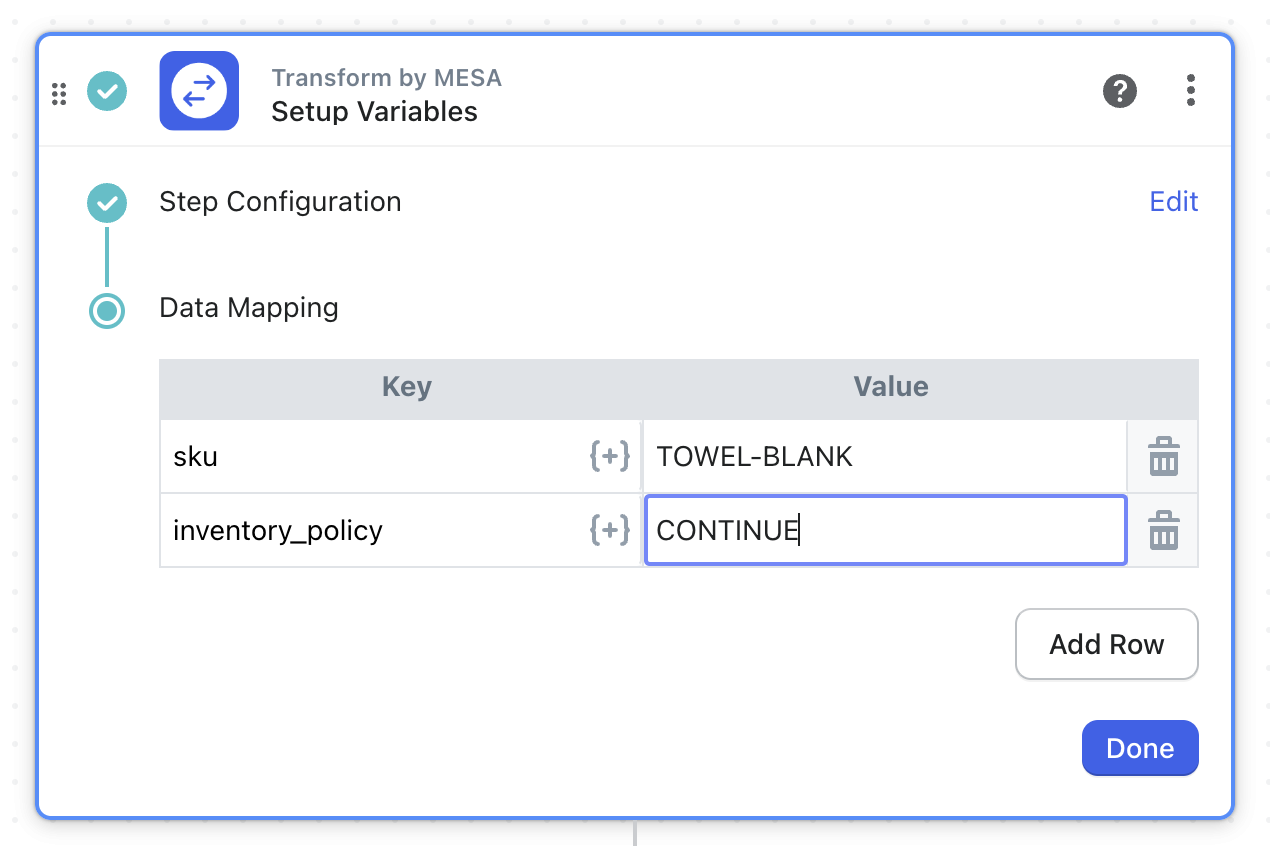
Task: Click the Key column header
Action: click(406, 387)
